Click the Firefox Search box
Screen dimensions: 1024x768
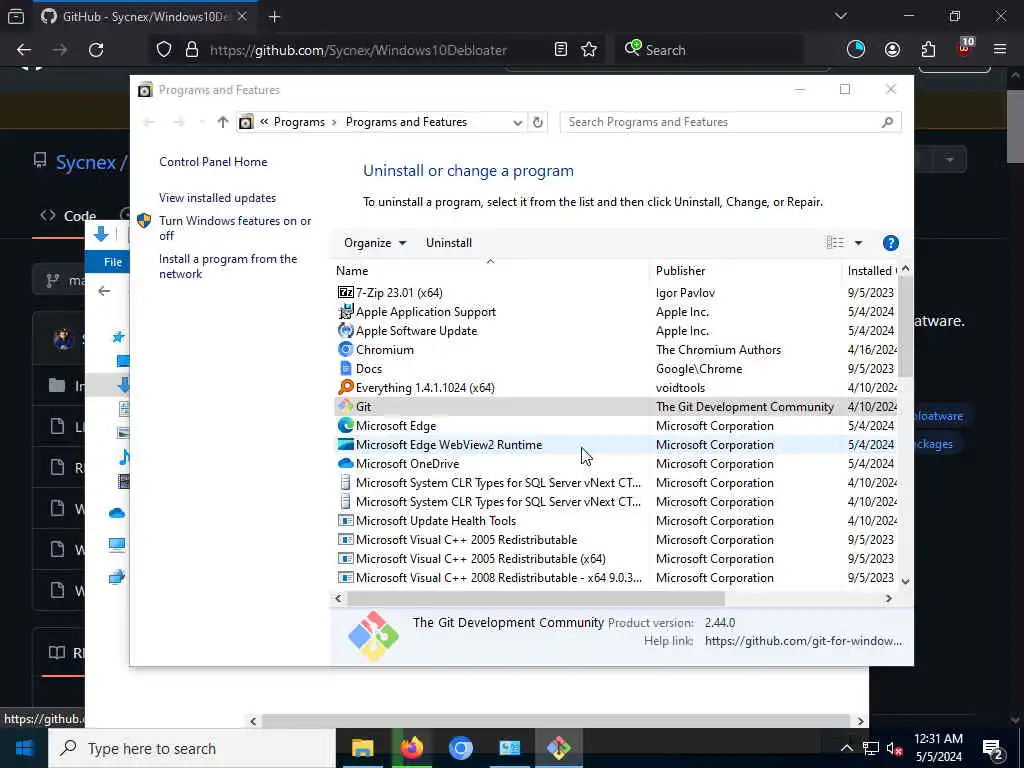(x=709, y=50)
